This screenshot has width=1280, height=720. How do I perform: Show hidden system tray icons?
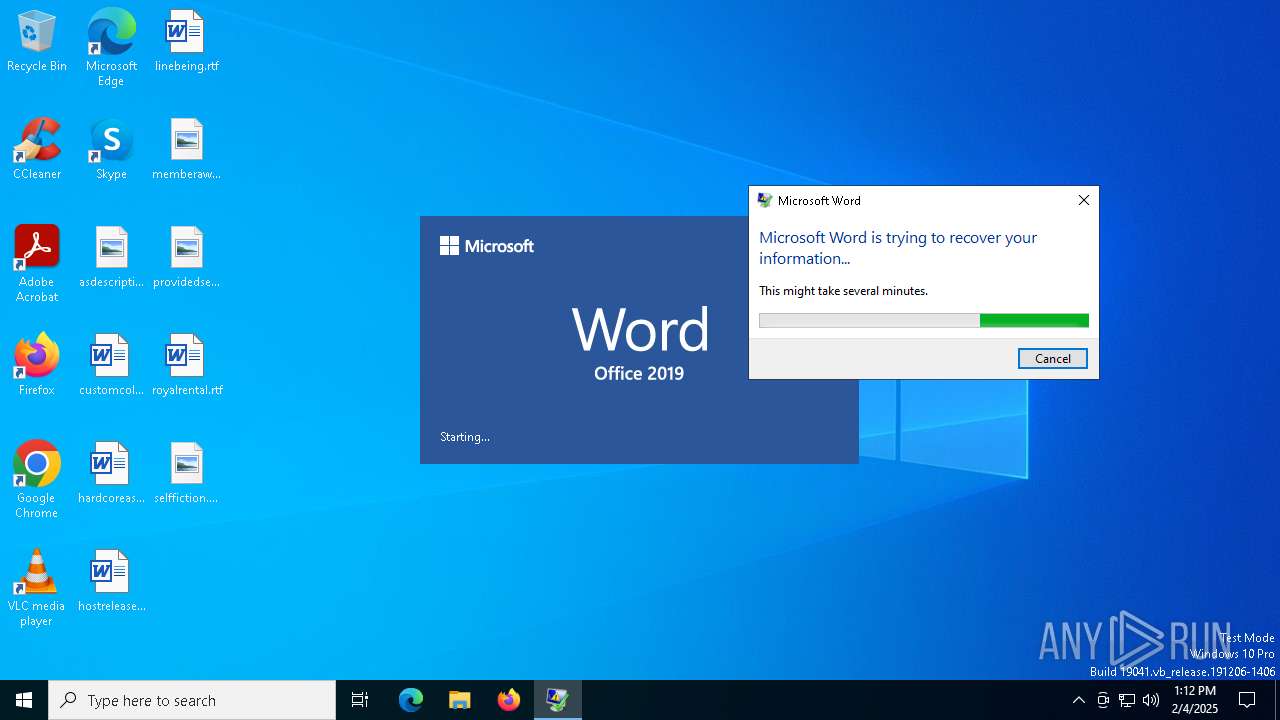[x=1078, y=700]
